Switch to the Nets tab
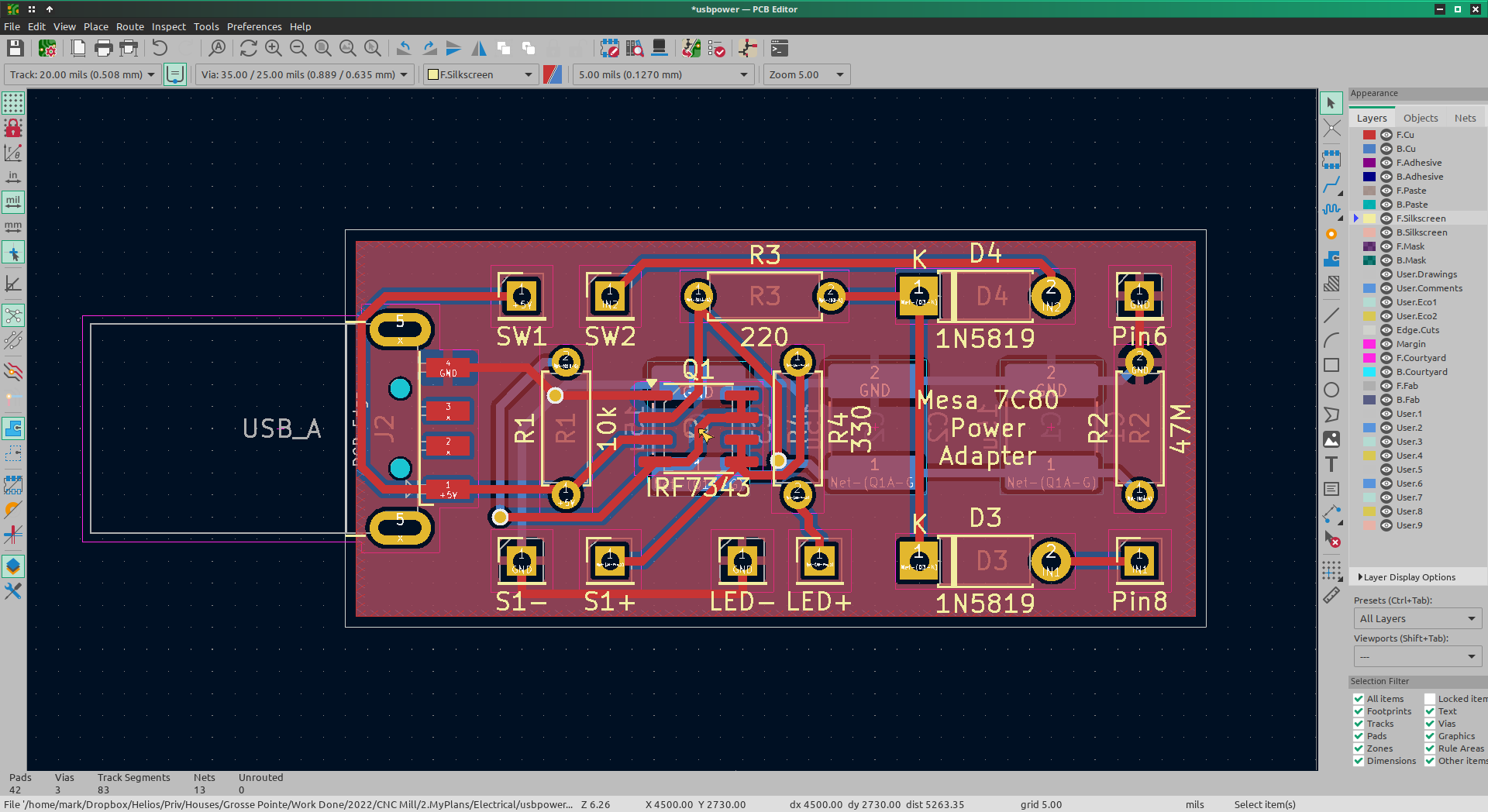Image resolution: width=1488 pixels, height=812 pixels. pos(1465,118)
